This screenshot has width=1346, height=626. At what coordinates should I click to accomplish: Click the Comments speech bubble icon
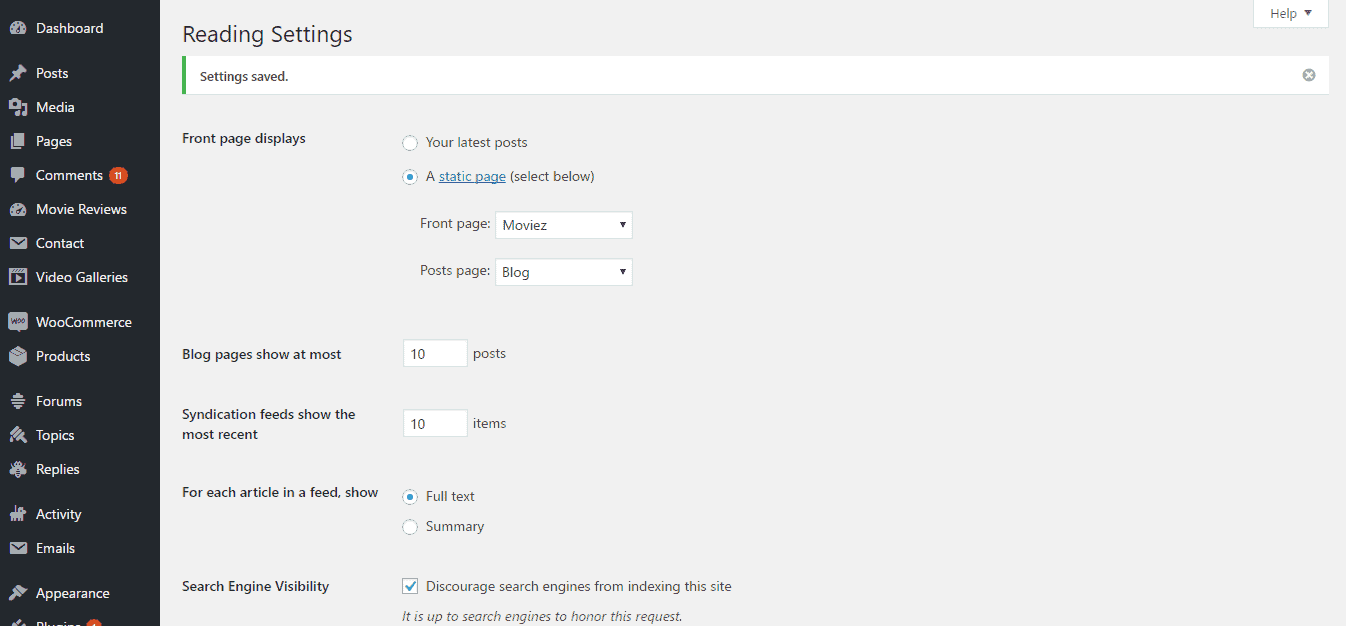coord(17,175)
